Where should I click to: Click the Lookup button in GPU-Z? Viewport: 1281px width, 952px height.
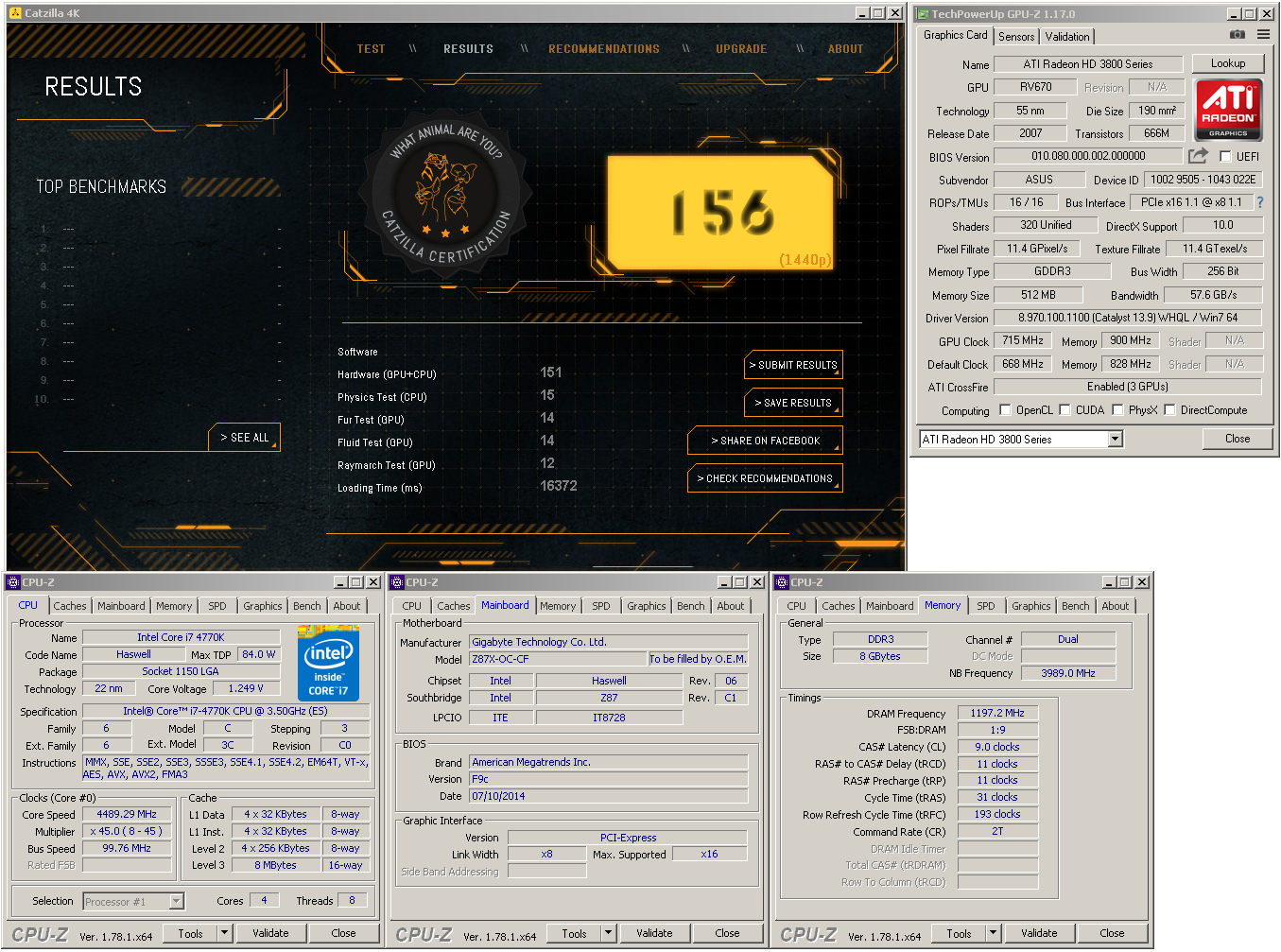click(x=1228, y=63)
